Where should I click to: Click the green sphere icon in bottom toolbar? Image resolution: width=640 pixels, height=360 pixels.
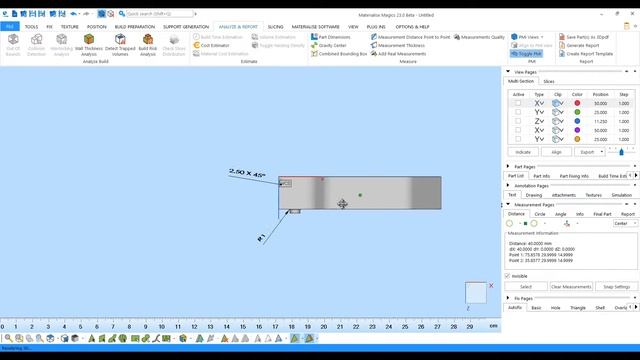[x=123, y=338]
